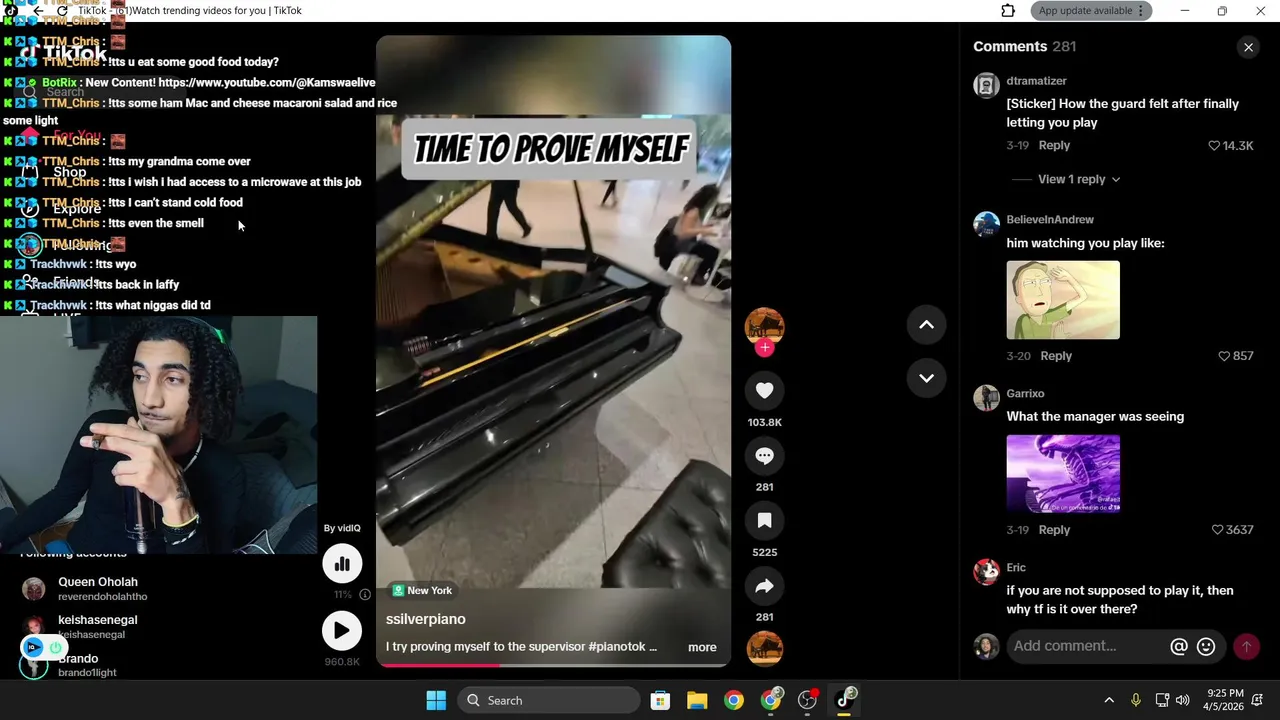Viewport: 1280px width, 720px height.
Task: Open Google Chrome from taskbar
Action: [x=734, y=701]
